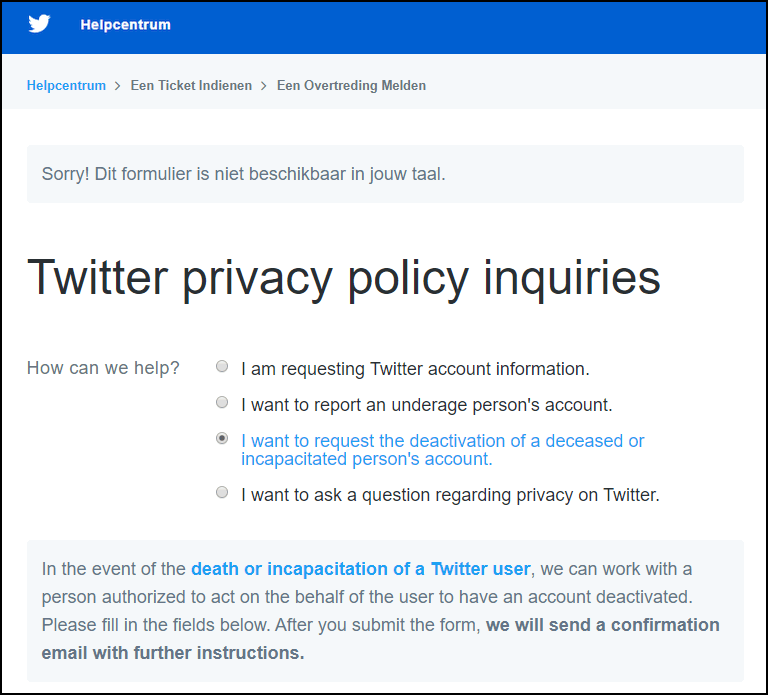The image size is (768, 695).
Task: Click the 'Sorry! Dit formulier' notice banner
Action: pos(385,174)
